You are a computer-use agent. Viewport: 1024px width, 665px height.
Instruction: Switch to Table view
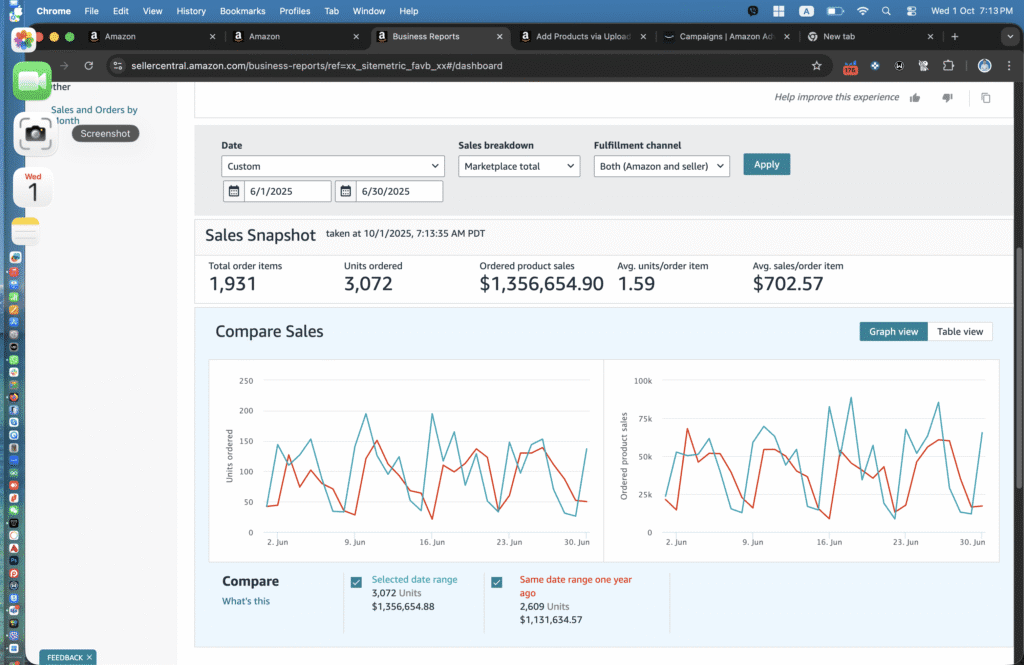coord(959,331)
